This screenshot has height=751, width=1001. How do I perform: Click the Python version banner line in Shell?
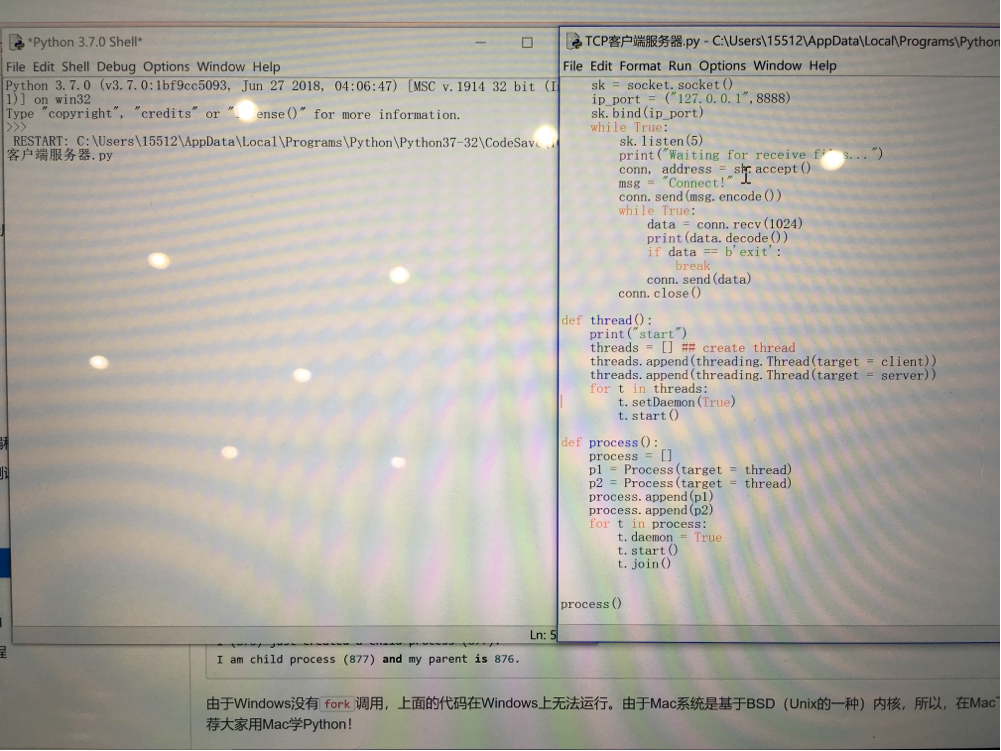282,86
